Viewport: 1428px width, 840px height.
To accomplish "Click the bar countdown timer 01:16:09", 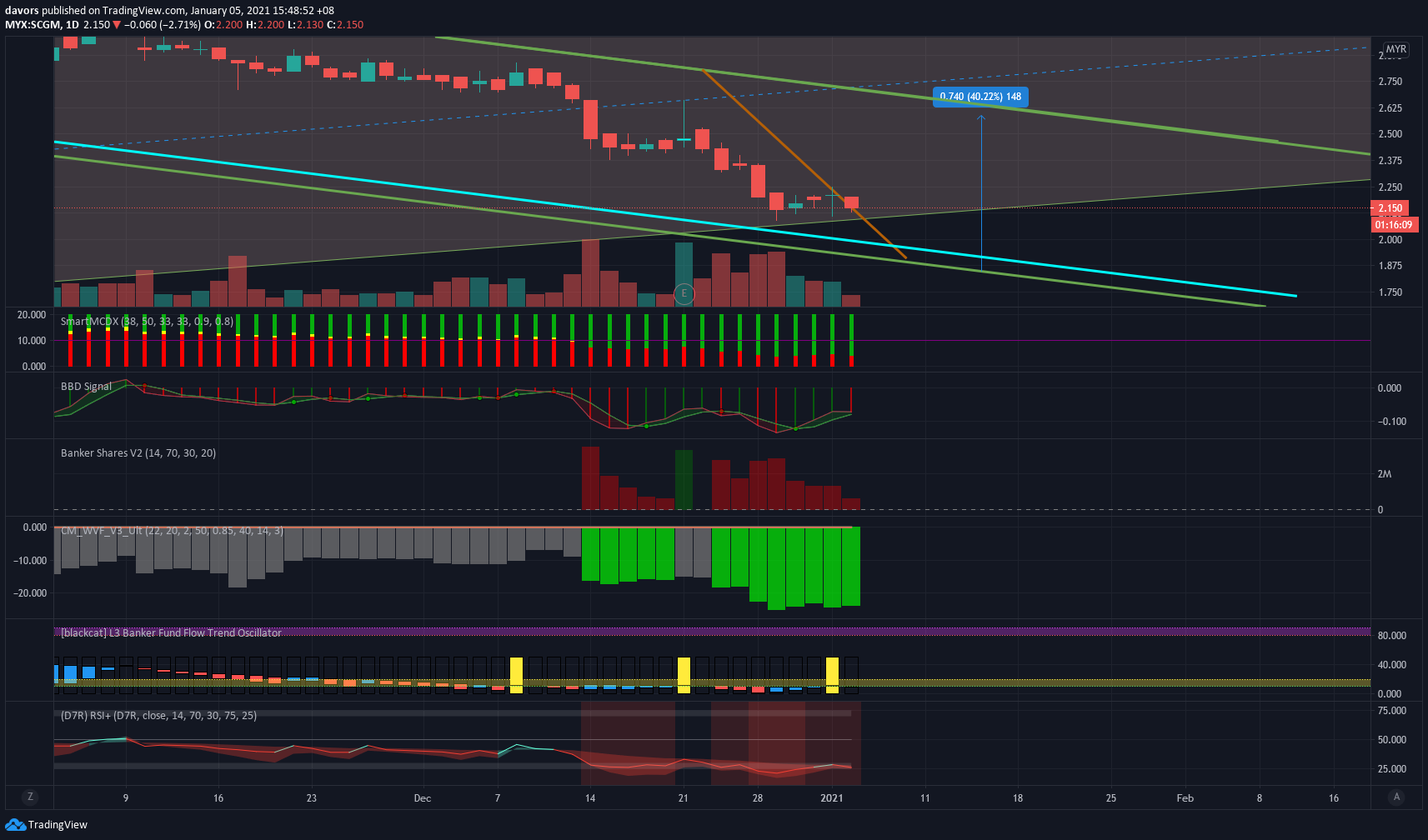I will 1393,225.
